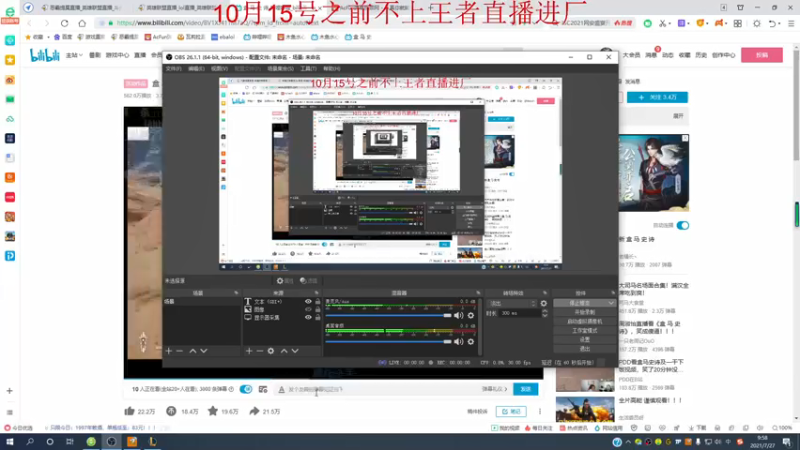Screen dimensions: 800x450
Task: Lock the 显示器采集 source
Action: pyautogui.click(x=318, y=317)
